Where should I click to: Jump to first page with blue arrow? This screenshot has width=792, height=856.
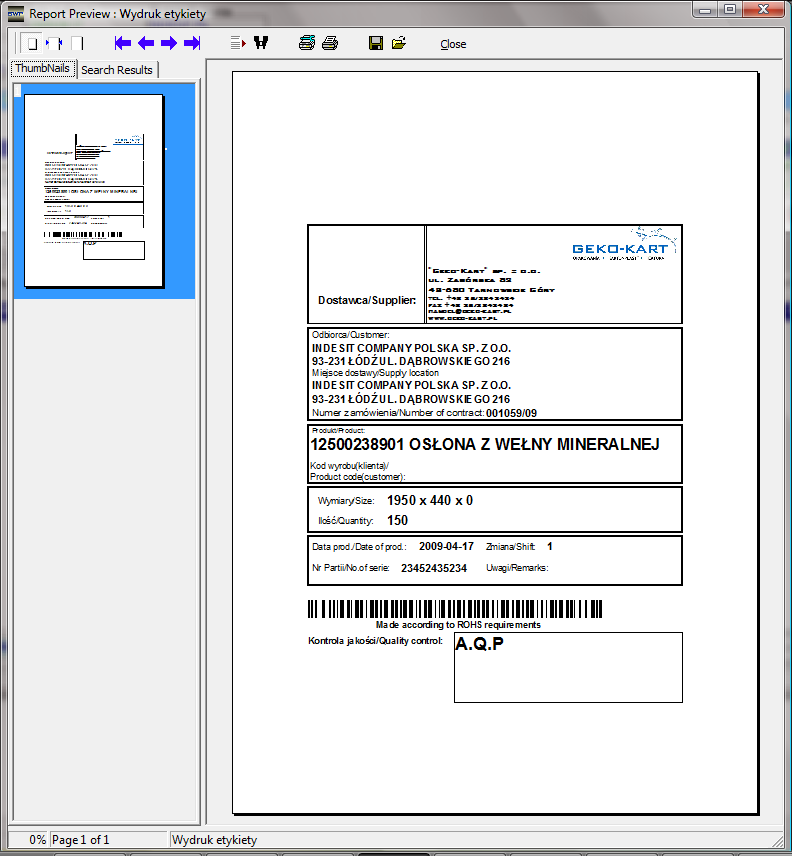(x=123, y=44)
